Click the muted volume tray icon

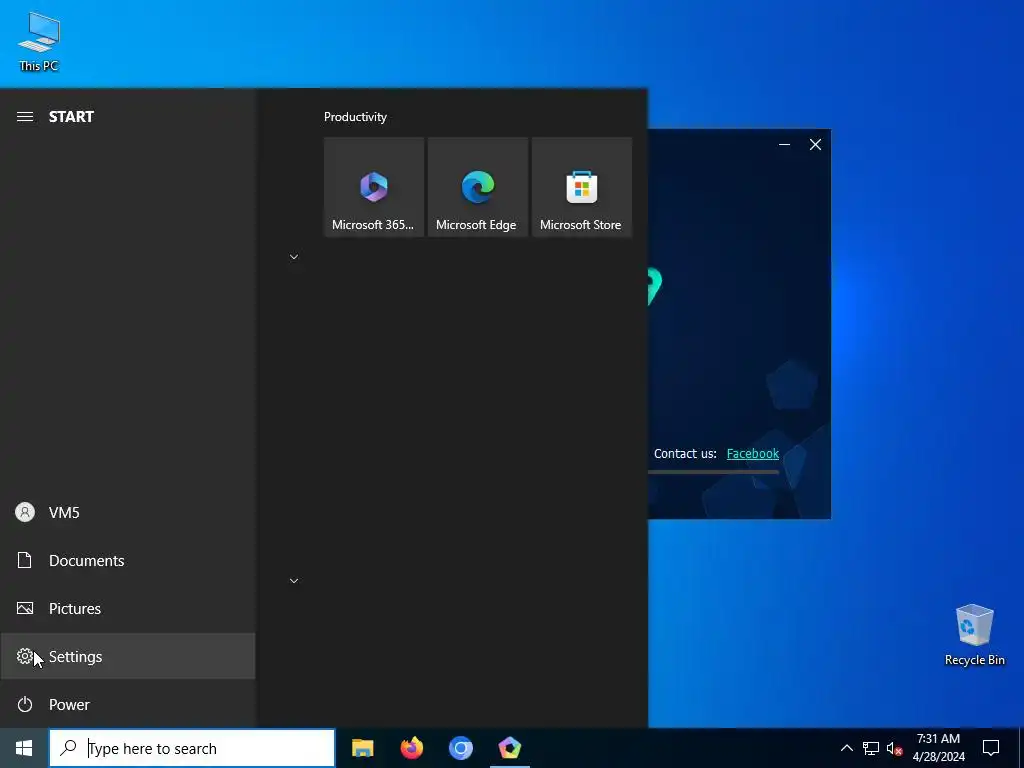(895, 748)
